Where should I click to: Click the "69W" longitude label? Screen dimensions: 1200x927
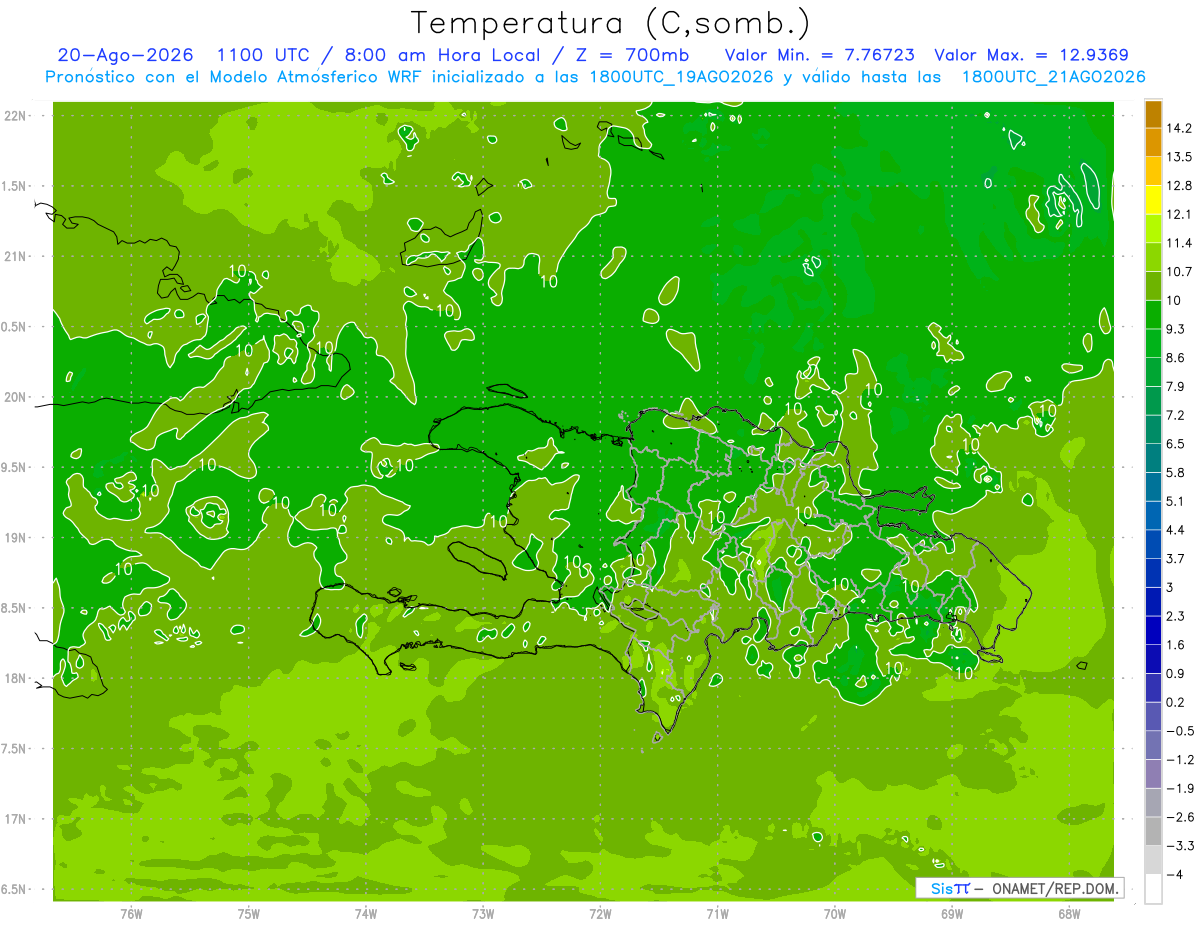click(952, 913)
